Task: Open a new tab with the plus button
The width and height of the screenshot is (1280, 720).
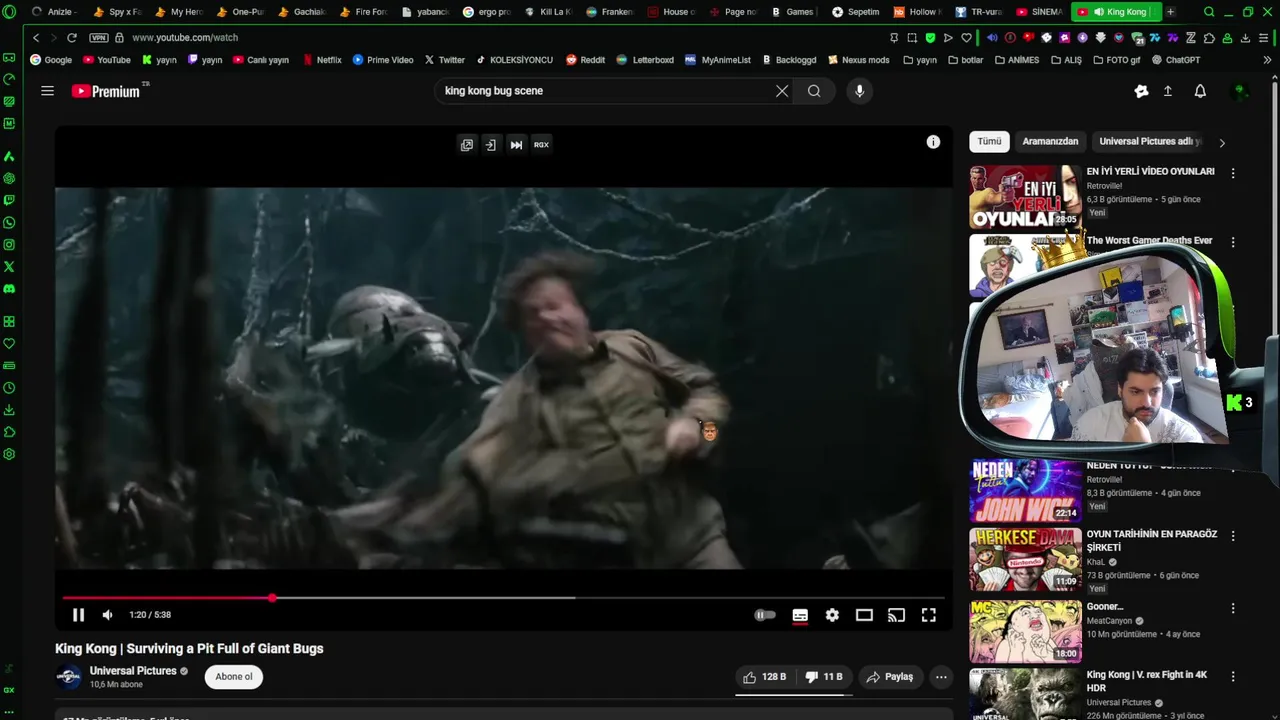Action: [x=1171, y=12]
